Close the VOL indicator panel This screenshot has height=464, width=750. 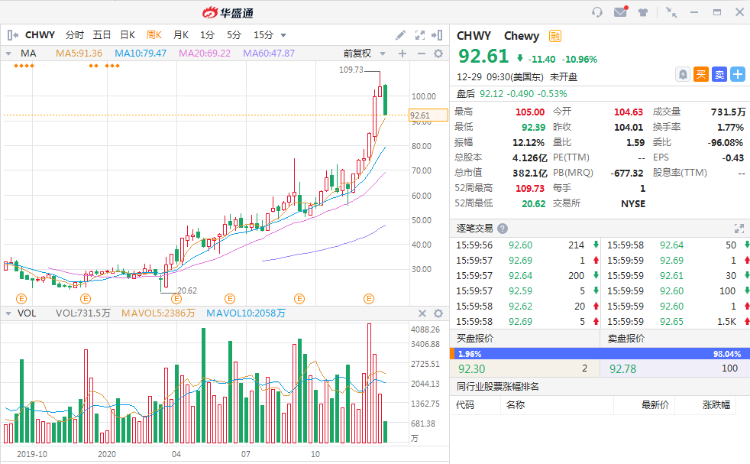click(x=422, y=313)
